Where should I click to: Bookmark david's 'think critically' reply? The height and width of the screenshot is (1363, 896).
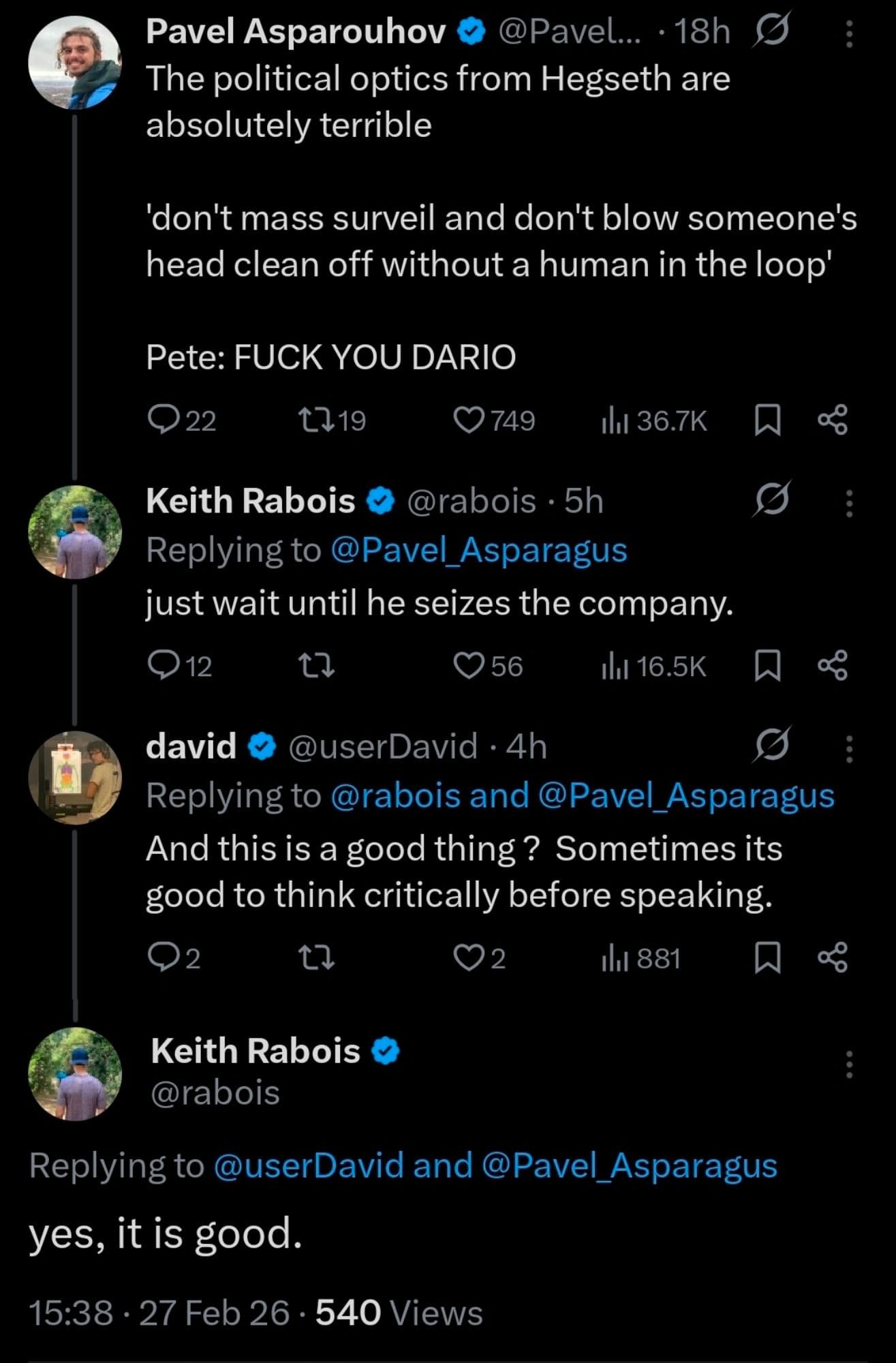point(767,958)
